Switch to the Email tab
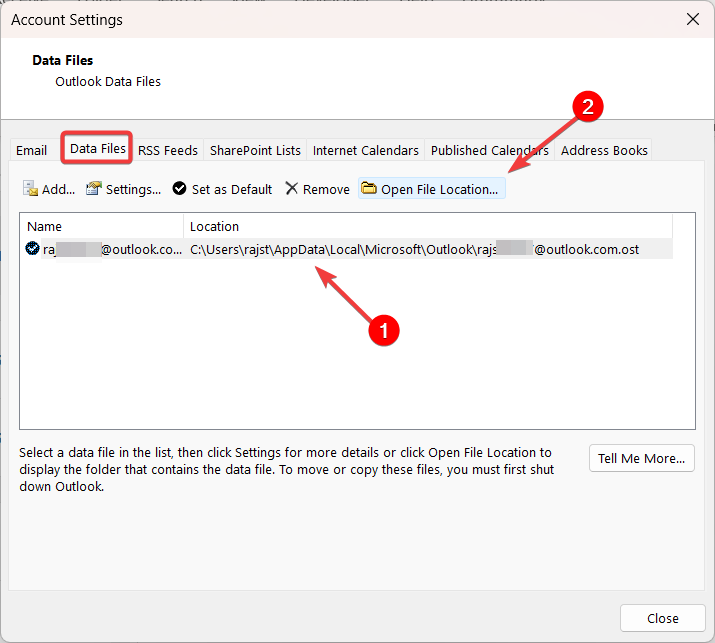This screenshot has height=643, width=715. point(31,150)
